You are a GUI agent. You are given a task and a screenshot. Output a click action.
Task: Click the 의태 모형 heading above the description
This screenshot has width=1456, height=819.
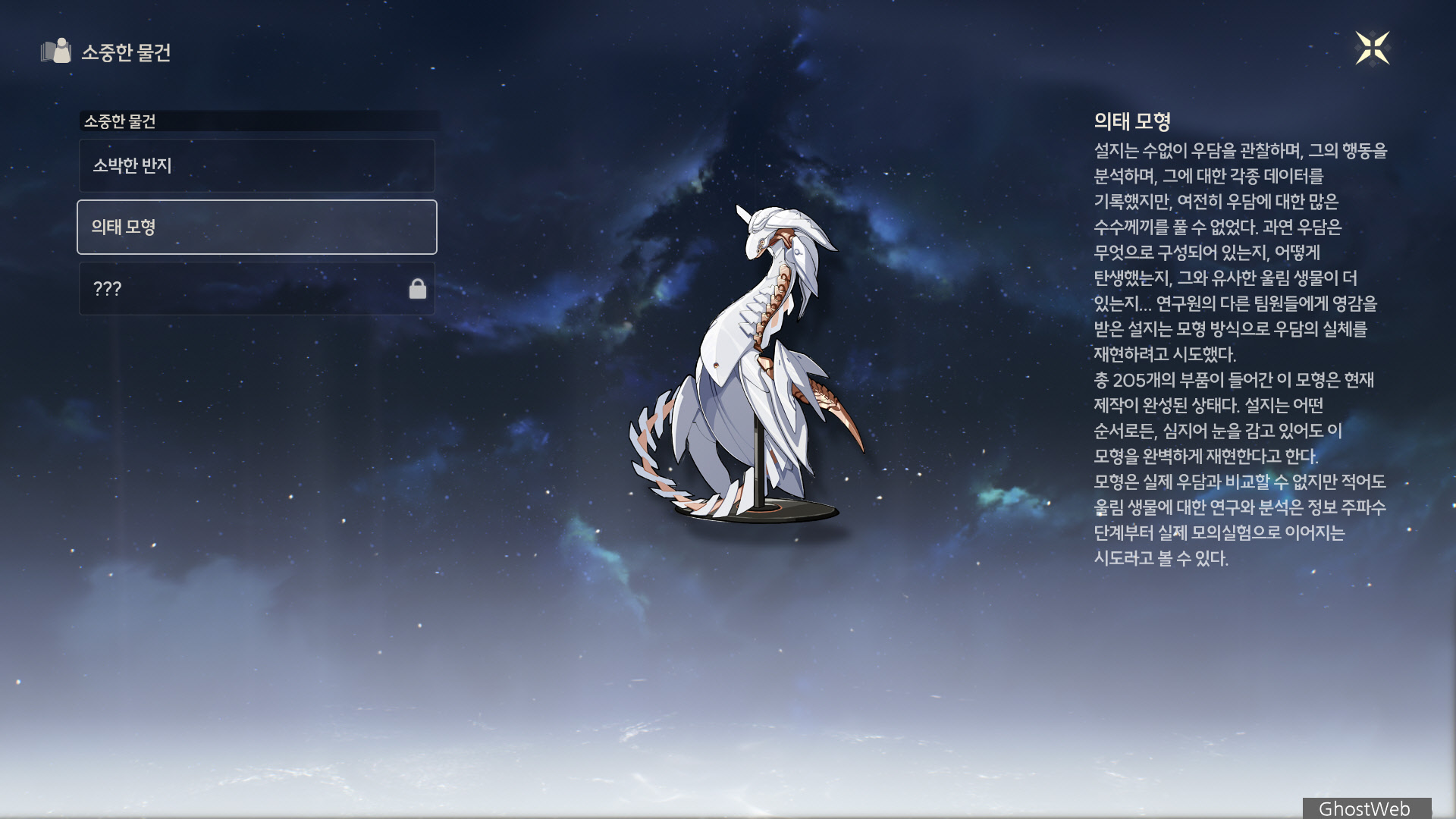(1131, 121)
